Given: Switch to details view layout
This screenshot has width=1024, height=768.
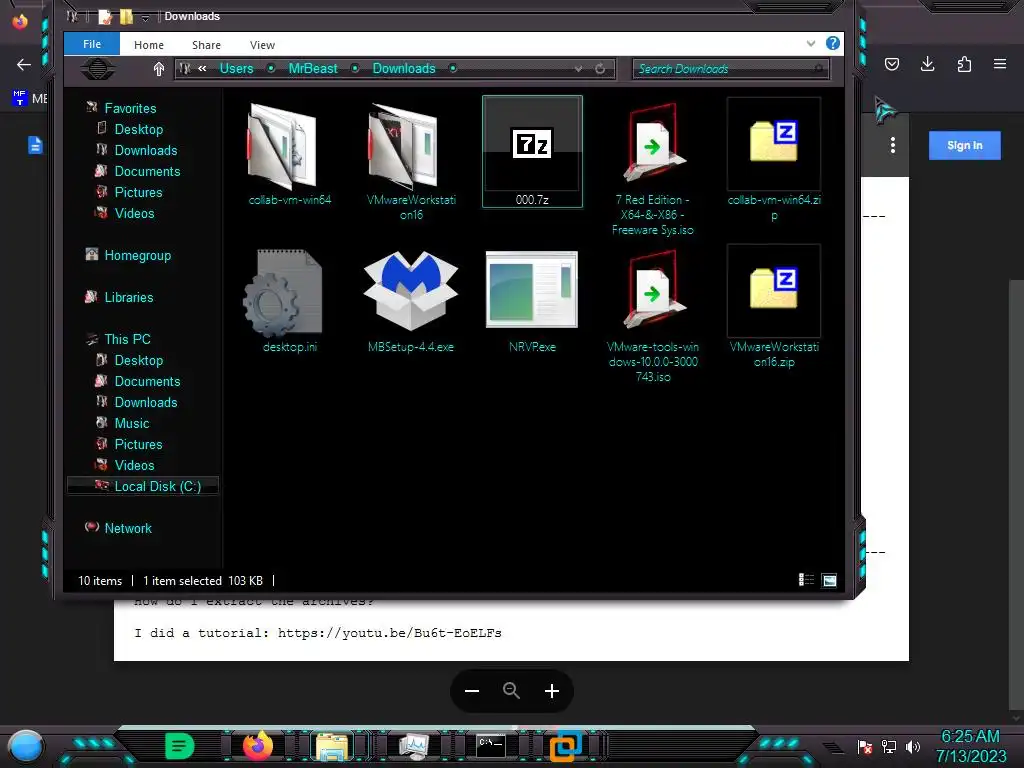Looking at the screenshot, I should [x=807, y=580].
